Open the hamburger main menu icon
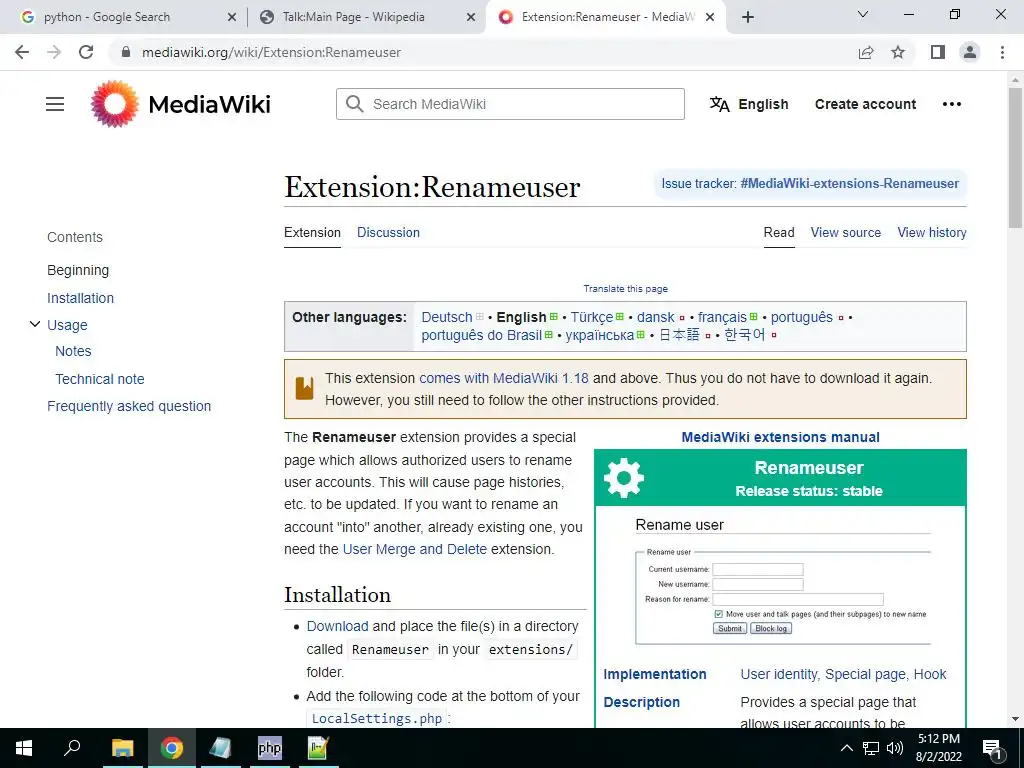The image size is (1024, 768). (55, 104)
